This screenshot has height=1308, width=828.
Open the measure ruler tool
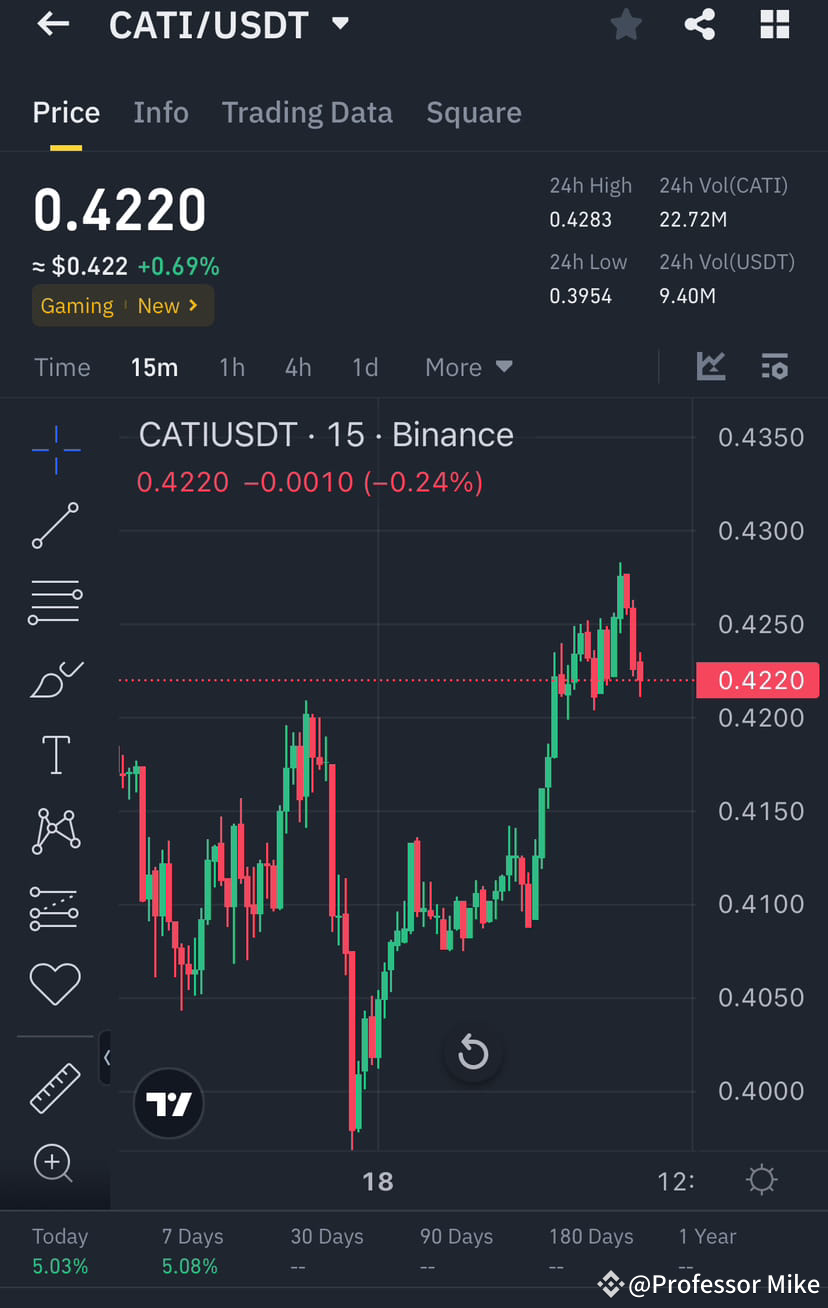tap(54, 1087)
